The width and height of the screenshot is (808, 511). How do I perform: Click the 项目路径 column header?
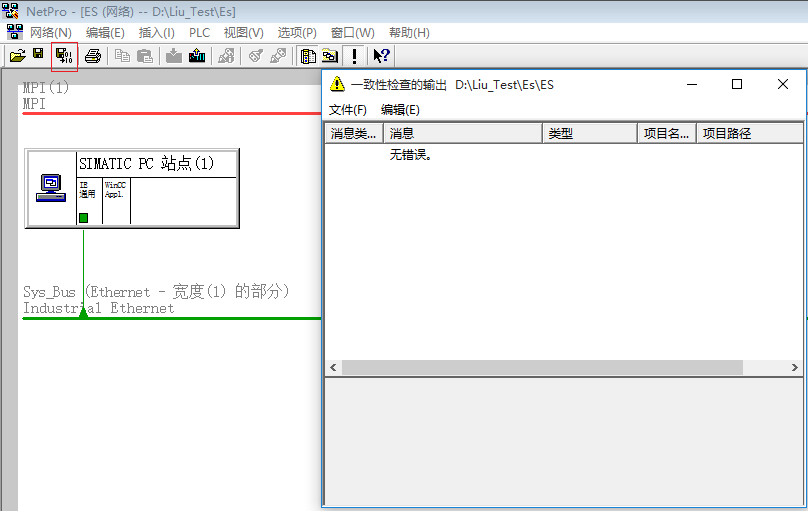[x=750, y=133]
